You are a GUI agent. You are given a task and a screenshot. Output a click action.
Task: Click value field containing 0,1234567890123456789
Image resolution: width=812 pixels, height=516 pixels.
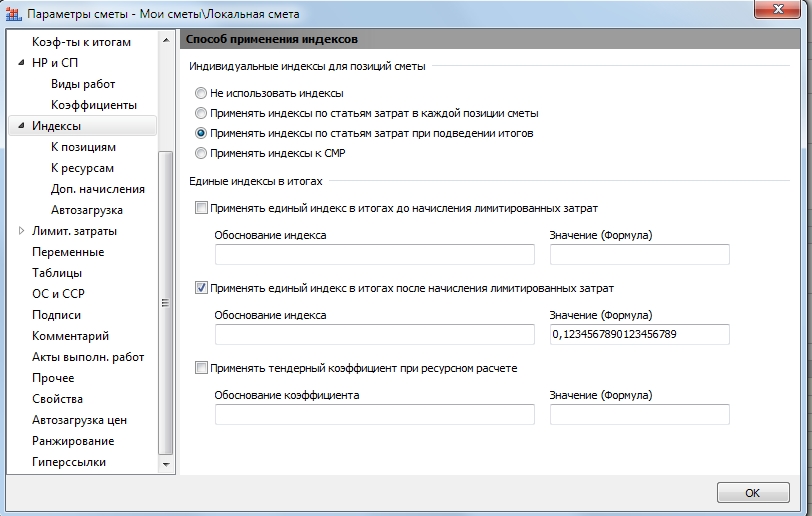[640, 334]
